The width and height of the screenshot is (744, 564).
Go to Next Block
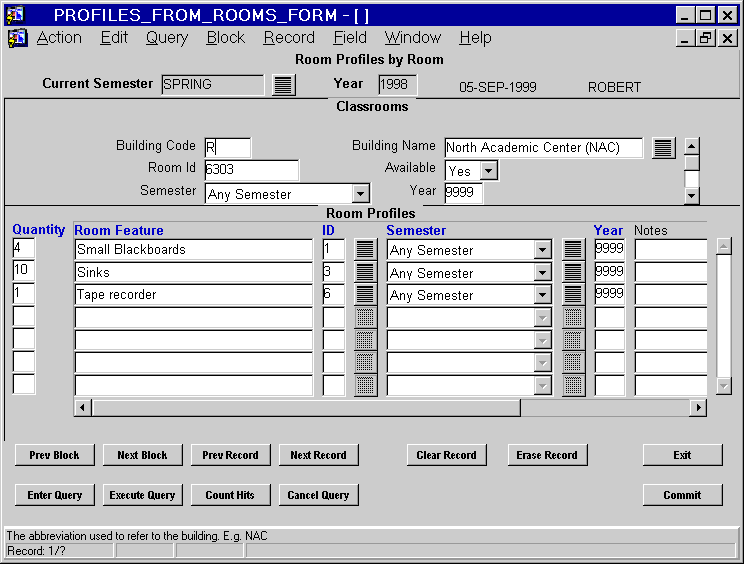(x=142, y=455)
